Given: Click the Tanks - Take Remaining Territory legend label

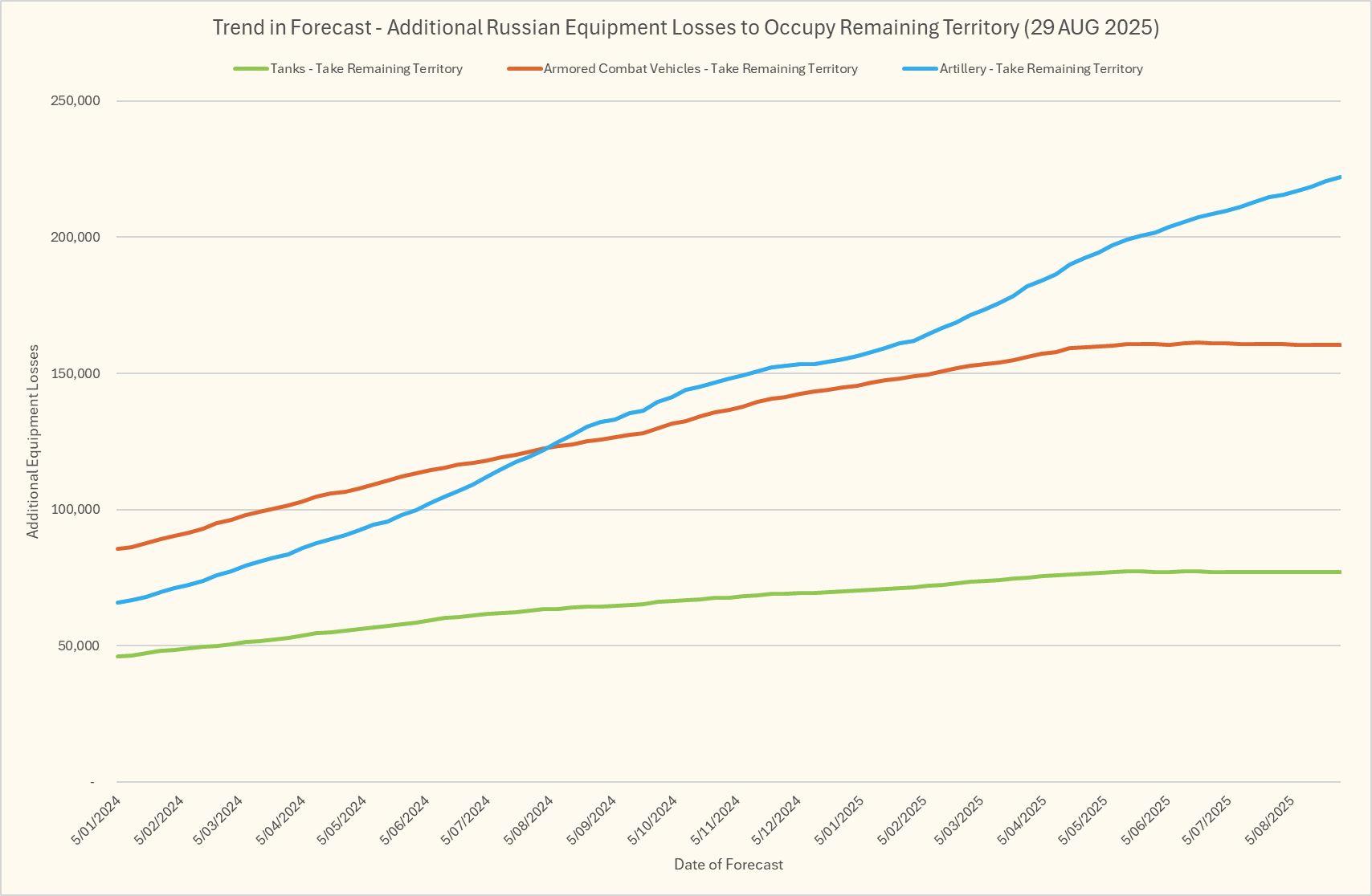Looking at the screenshot, I should click(x=366, y=69).
